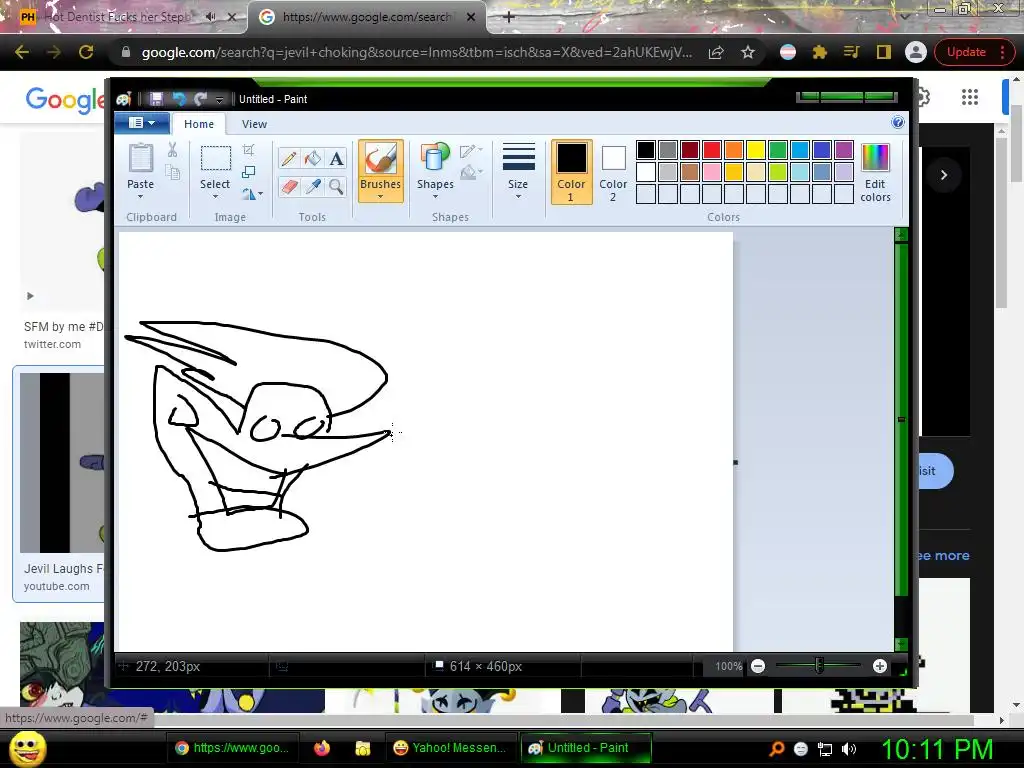The image size is (1024, 768).
Task: Switch to the Home ribbon tab
Action: pyautogui.click(x=199, y=124)
